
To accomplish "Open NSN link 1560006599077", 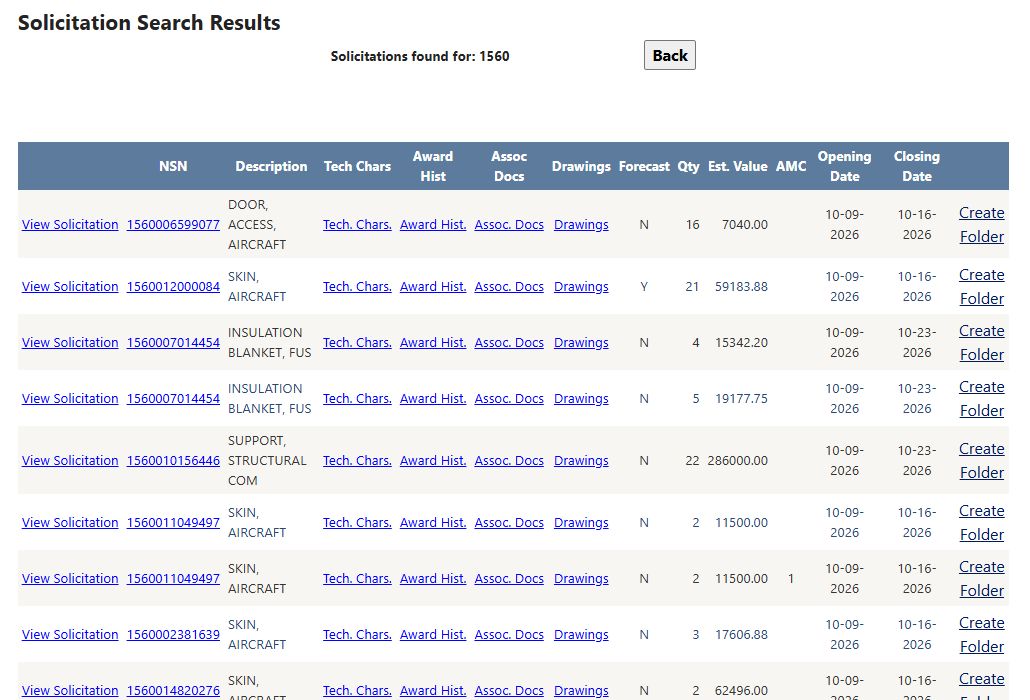I will pos(173,225).
